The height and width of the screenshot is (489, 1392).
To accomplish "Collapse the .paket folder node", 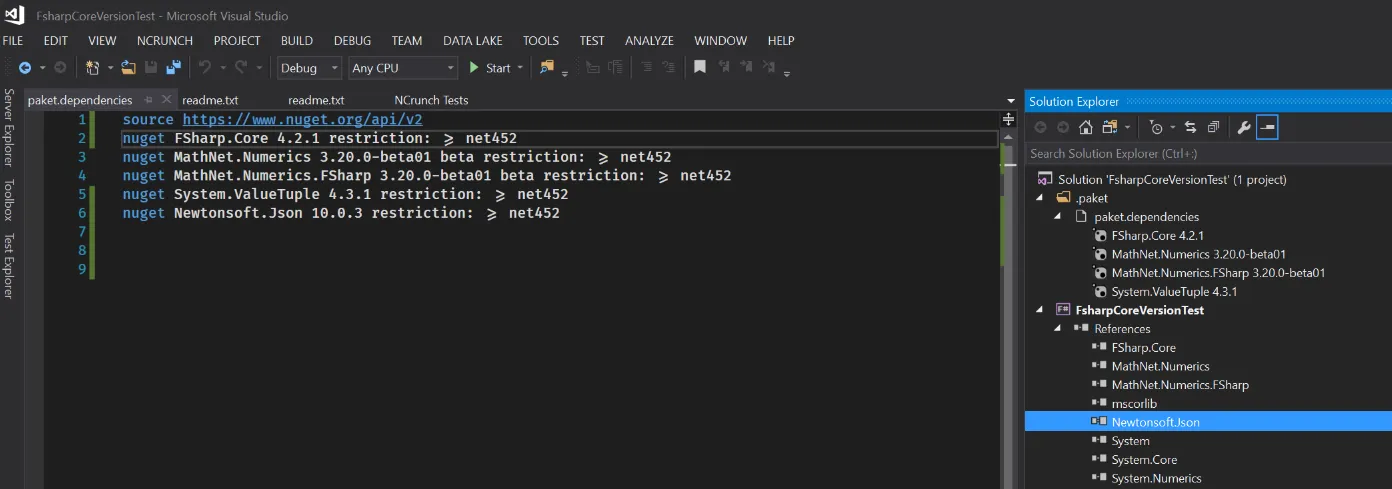I will click(1040, 198).
